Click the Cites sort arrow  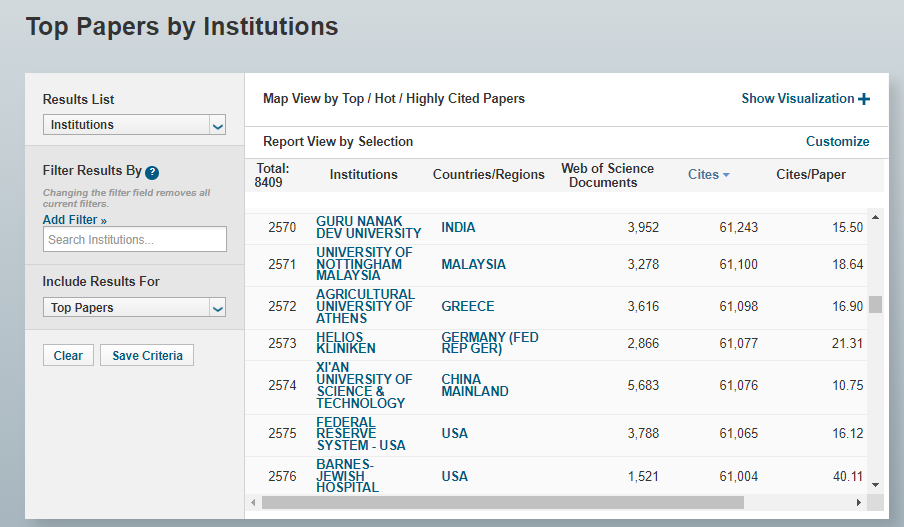[726, 175]
